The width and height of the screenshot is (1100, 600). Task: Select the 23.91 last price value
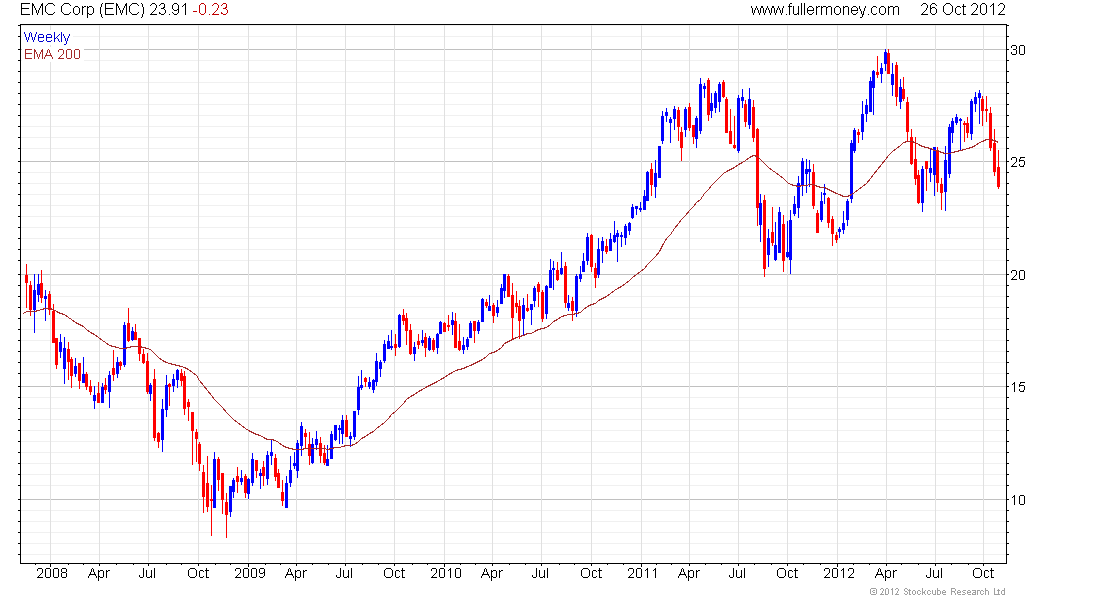click(x=169, y=10)
